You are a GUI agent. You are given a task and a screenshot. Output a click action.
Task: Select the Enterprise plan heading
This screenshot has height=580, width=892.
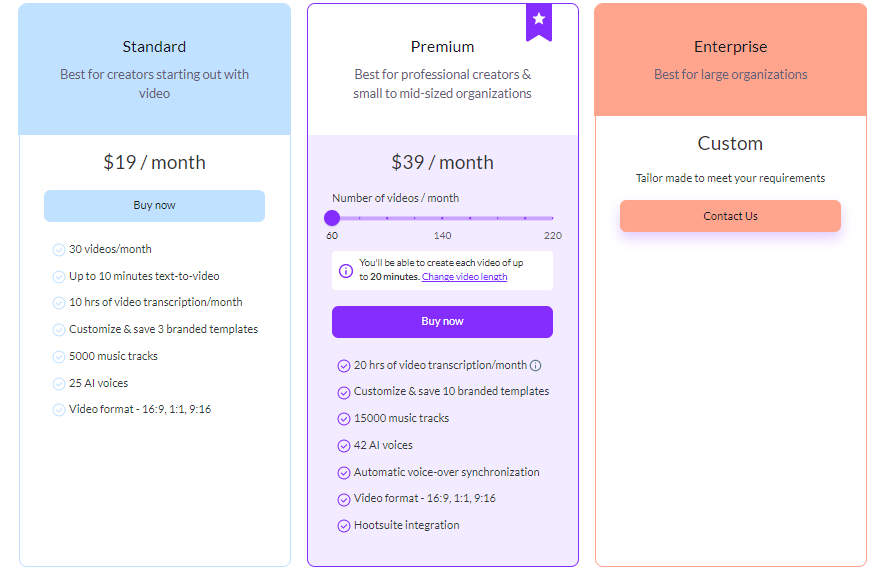tap(730, 47)
